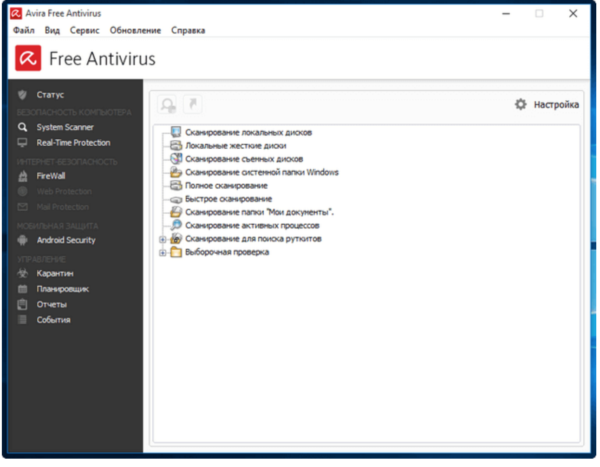Select the Быстрое сканирование profile
This screenshot has height=467, width=600.
click(x=228, y=199)
